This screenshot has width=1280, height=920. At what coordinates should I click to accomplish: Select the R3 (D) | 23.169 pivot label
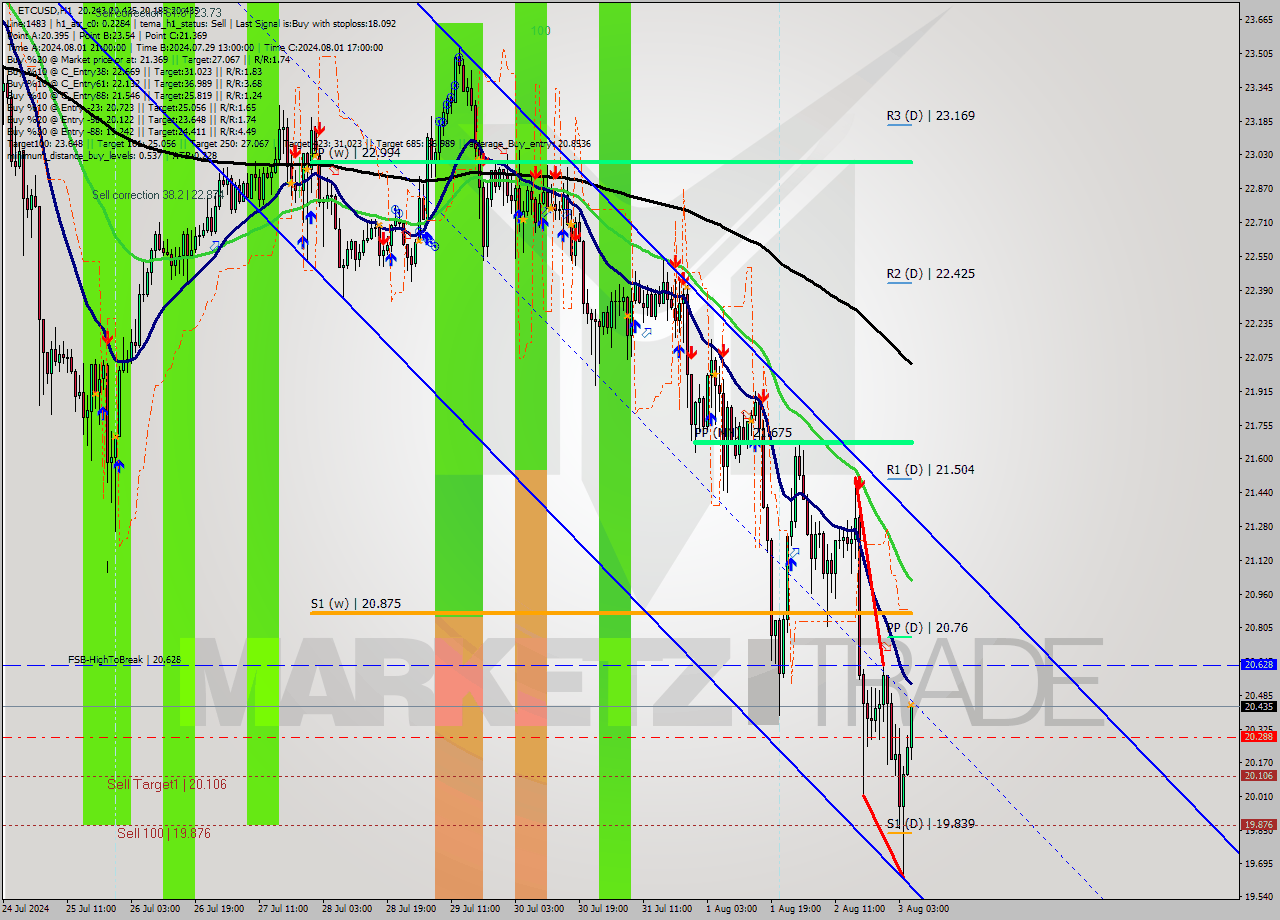930,115
